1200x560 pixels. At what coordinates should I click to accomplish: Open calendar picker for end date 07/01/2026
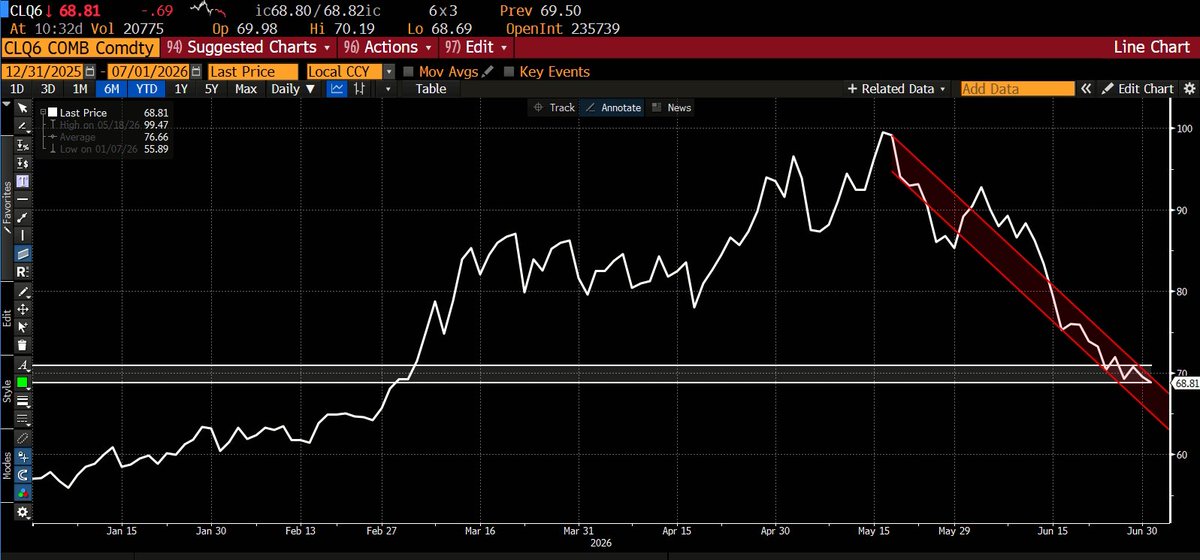(x=195, y=72)
